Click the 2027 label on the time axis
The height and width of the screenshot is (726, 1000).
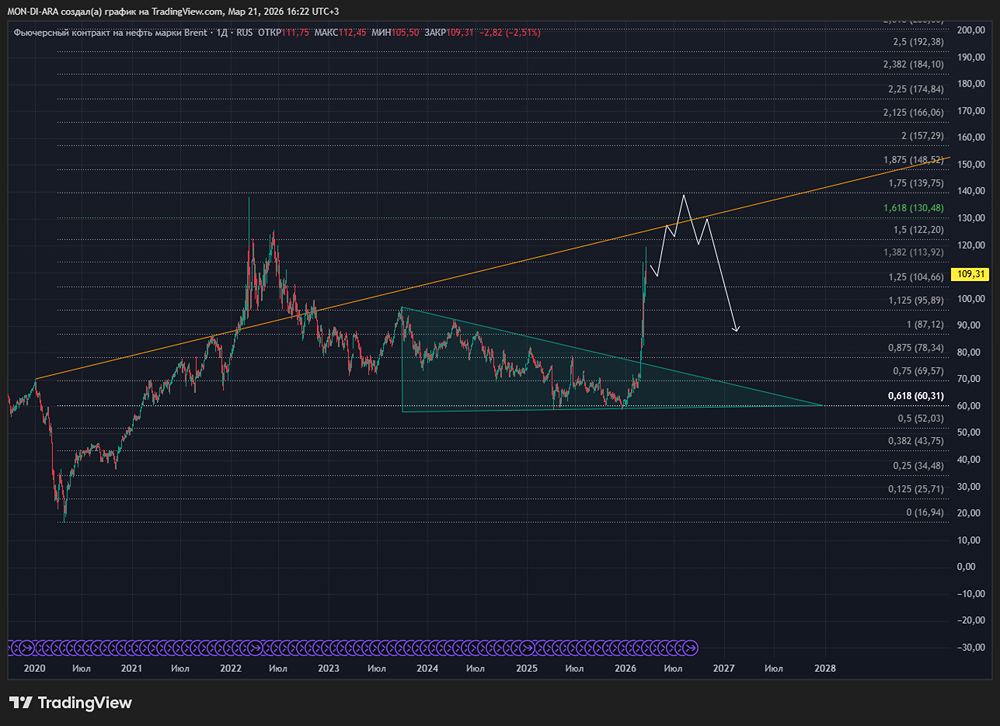723,668
